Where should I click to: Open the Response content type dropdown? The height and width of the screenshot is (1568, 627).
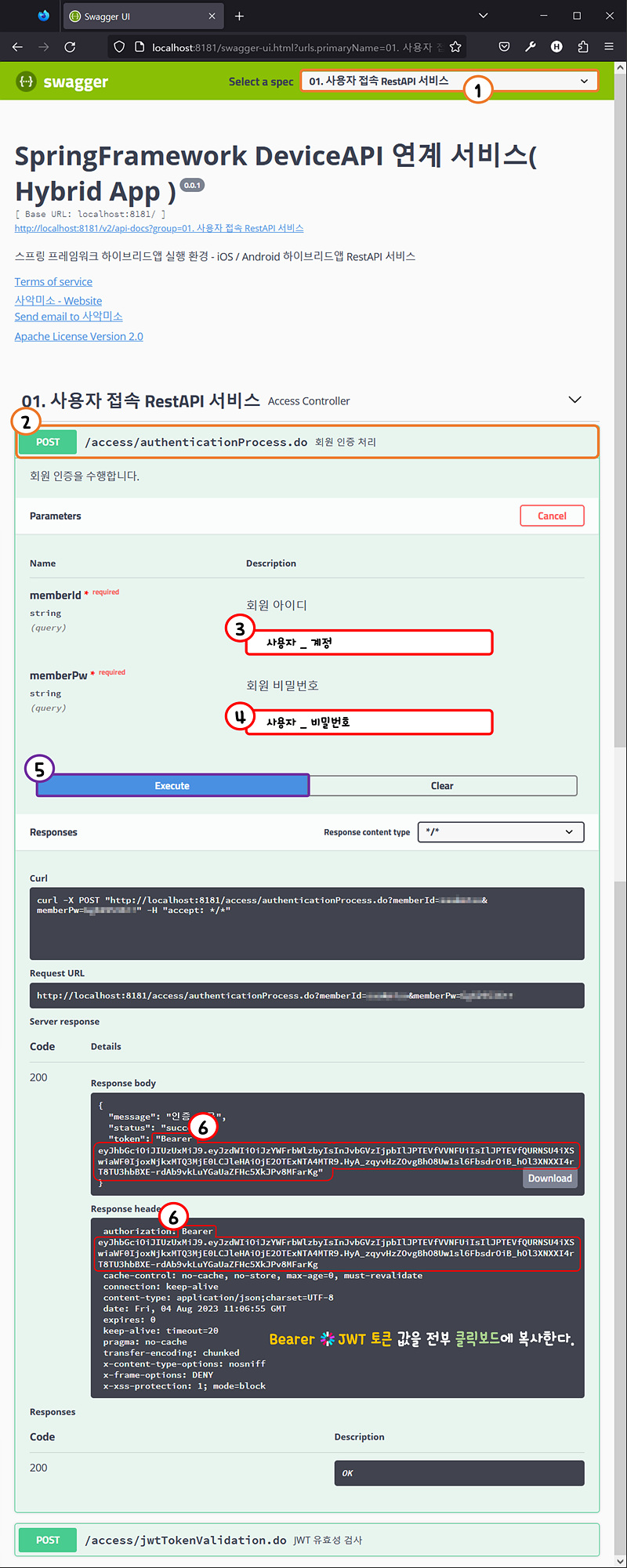point(501,831)
